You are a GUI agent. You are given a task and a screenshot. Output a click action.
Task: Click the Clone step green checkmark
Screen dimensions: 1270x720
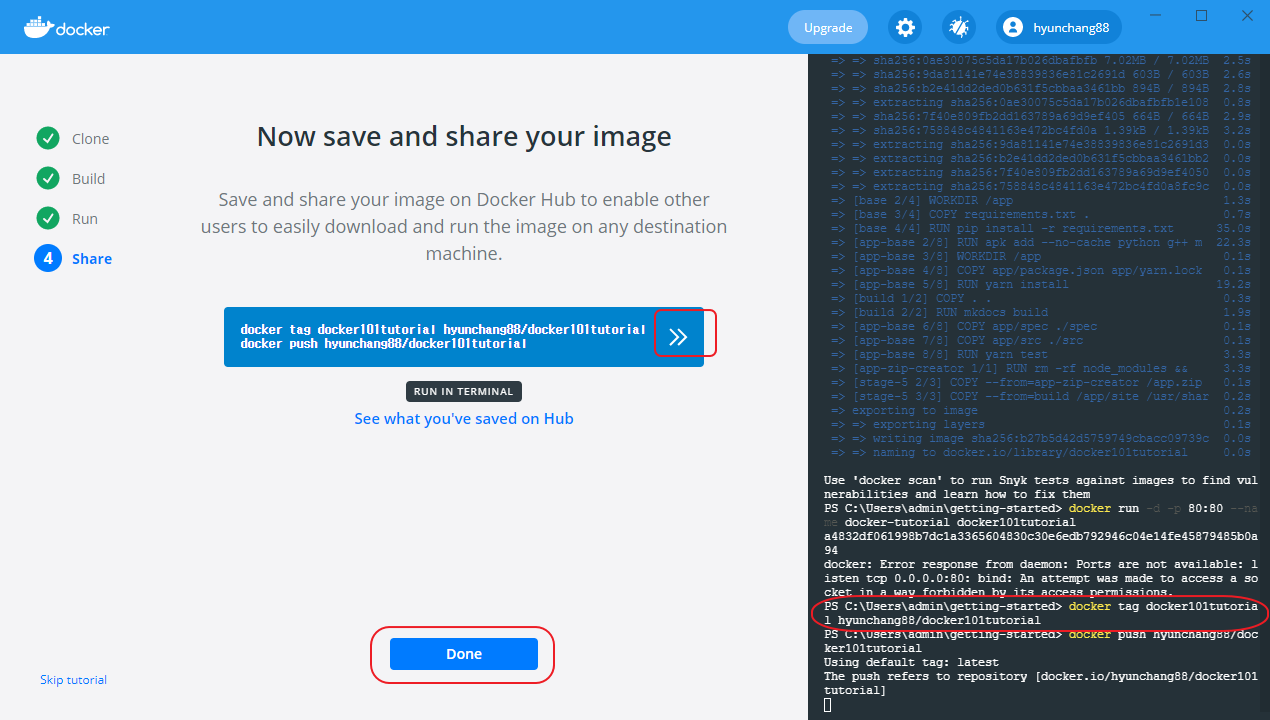(47, 139)
